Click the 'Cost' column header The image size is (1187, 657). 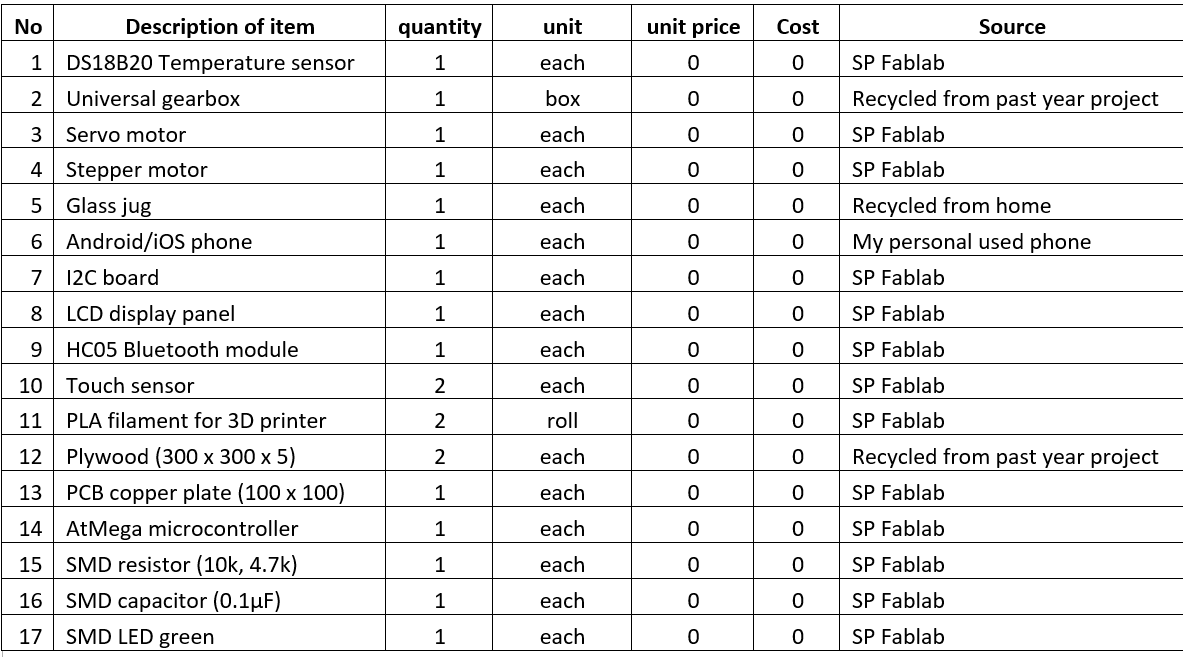(797, 27)
